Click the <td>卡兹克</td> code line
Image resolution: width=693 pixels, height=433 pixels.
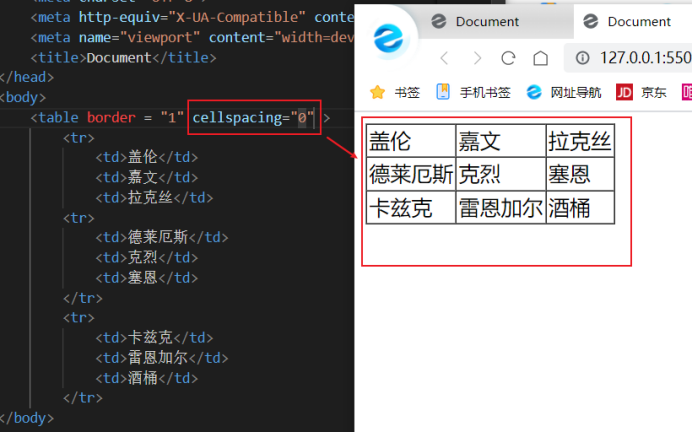click(154, 338)
